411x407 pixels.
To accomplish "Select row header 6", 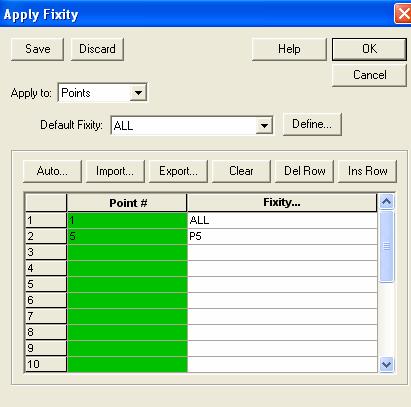I will 46,300.
